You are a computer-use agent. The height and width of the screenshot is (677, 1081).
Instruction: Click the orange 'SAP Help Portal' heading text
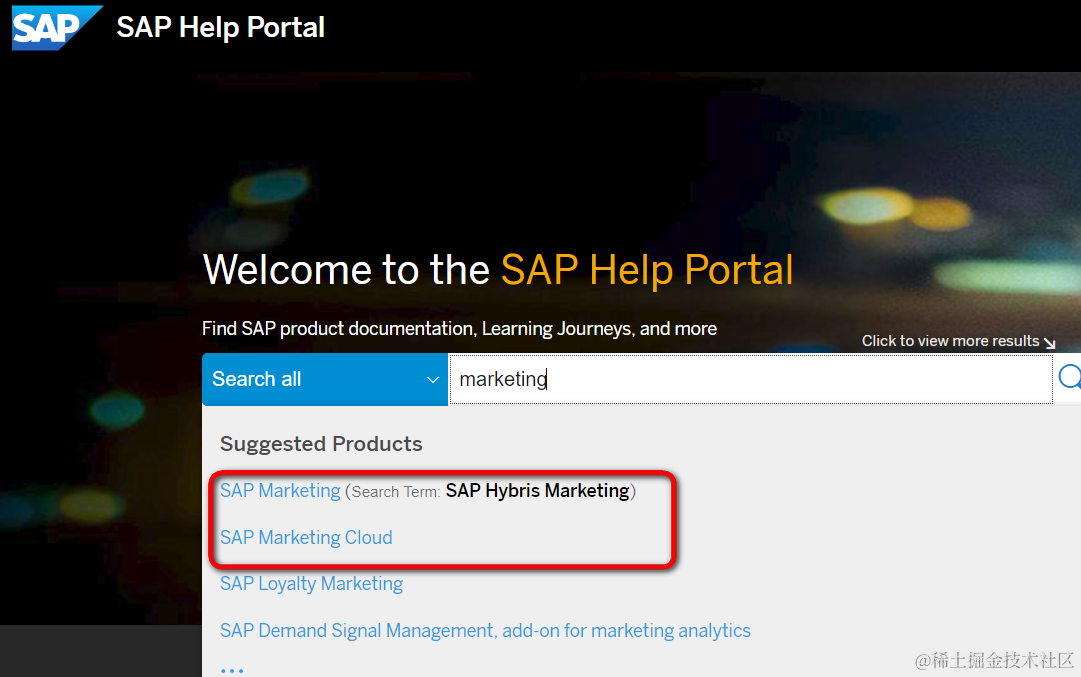tap(646, 270)
